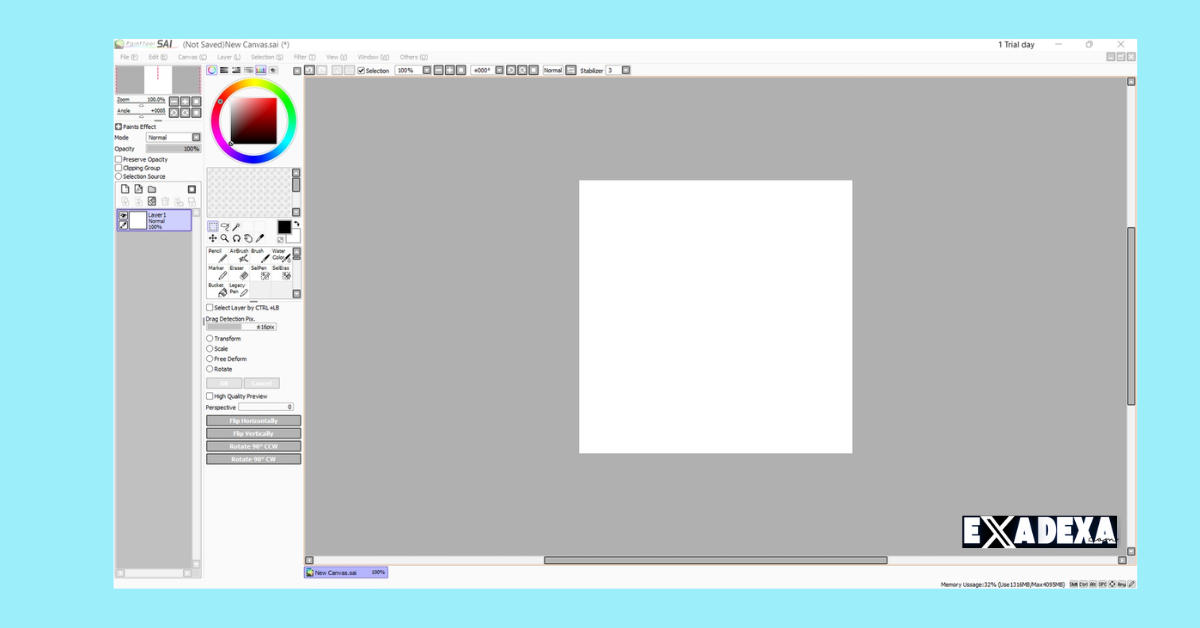Create a new layer from the layer panel

click(125, 189)
